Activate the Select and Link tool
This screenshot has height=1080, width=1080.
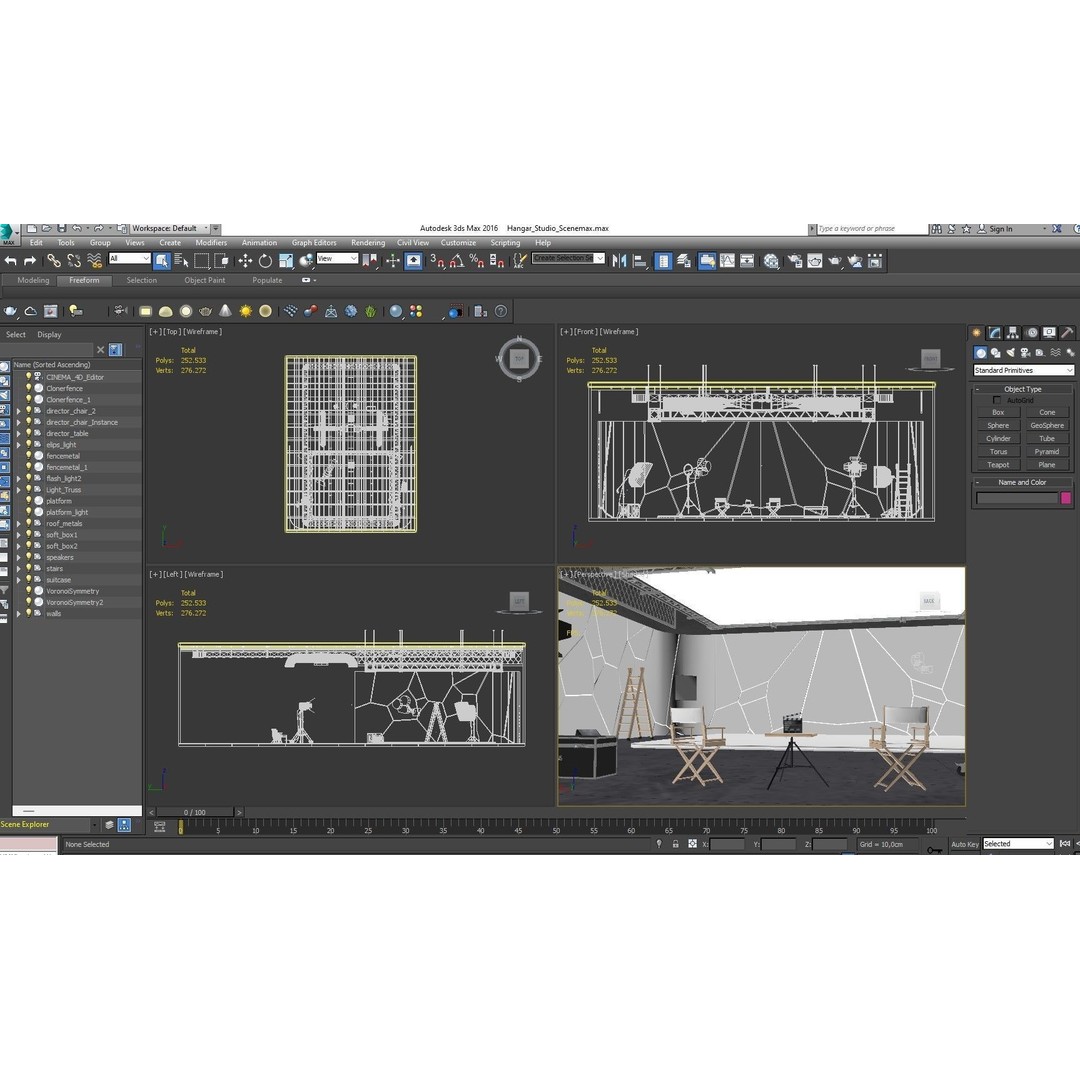53,261
